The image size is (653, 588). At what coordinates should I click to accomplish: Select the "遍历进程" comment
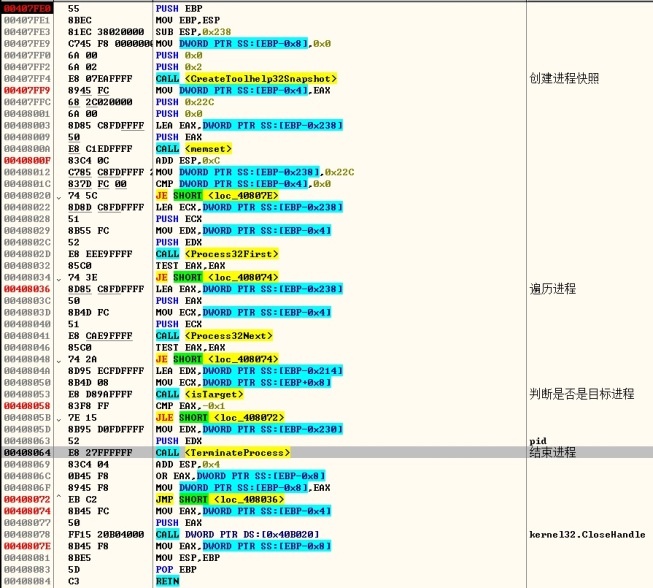[553, 289]
